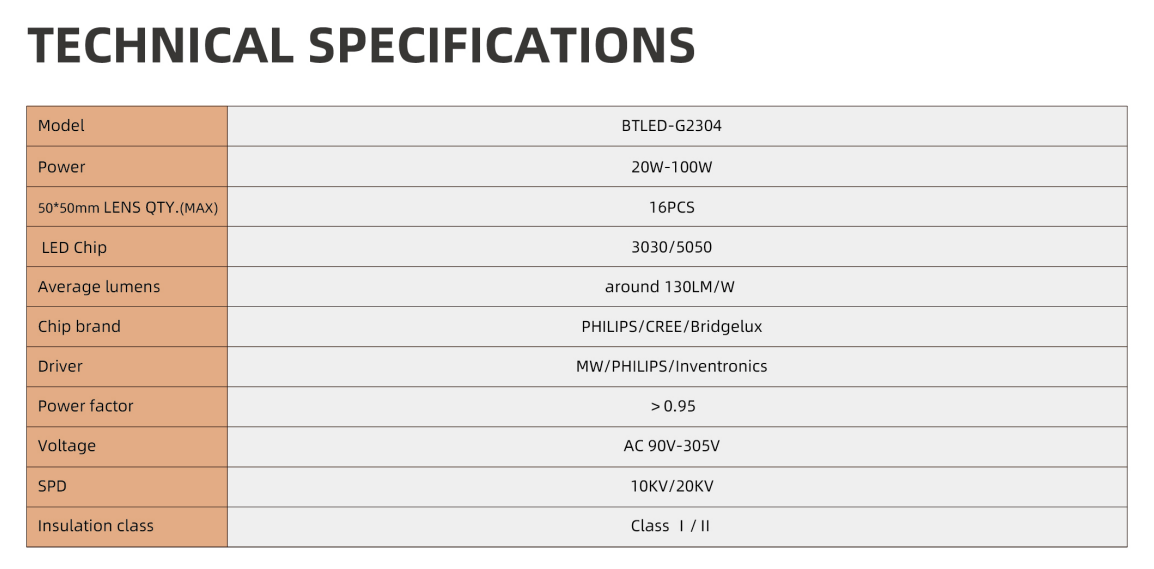Click the 3030/5050 chip value
The image size is (1154, 569).
pos(671,247)
